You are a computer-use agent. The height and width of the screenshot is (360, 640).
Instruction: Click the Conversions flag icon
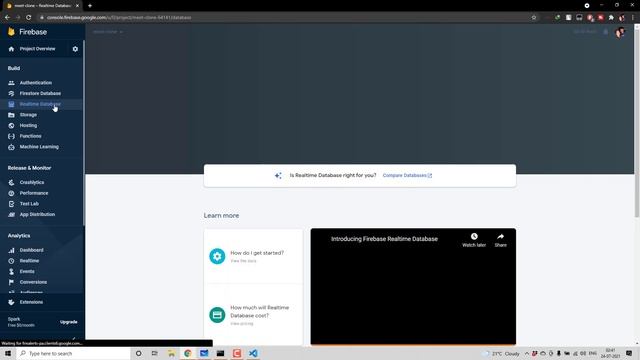11,282
